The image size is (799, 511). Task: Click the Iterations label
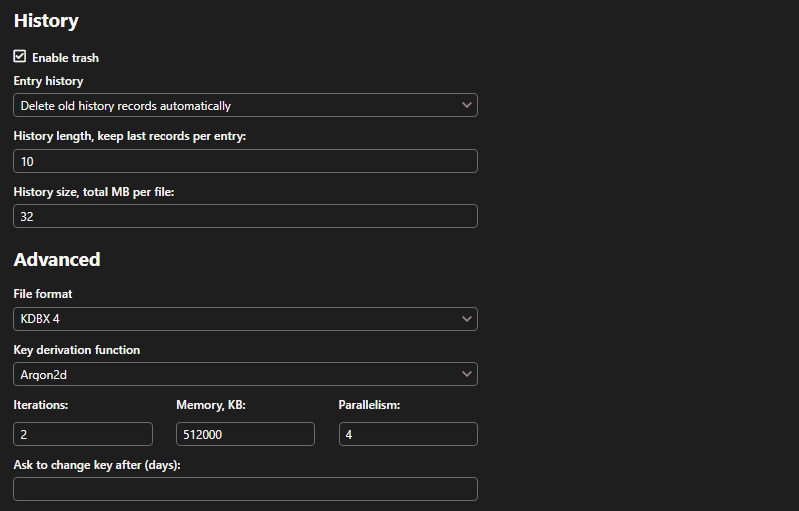(x=41, y=405)
